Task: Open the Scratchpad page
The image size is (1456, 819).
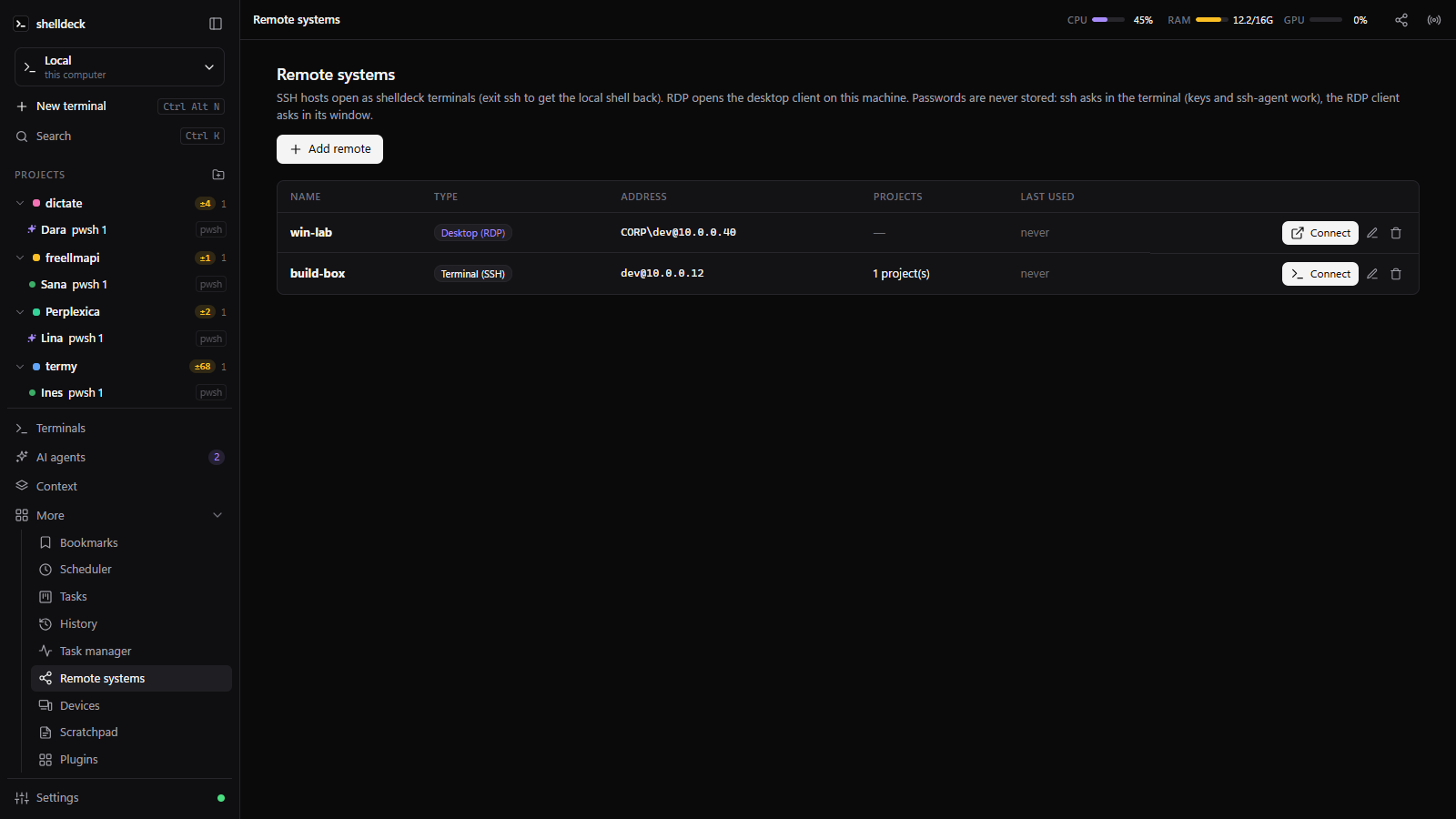Action: (x=131, y=733)
